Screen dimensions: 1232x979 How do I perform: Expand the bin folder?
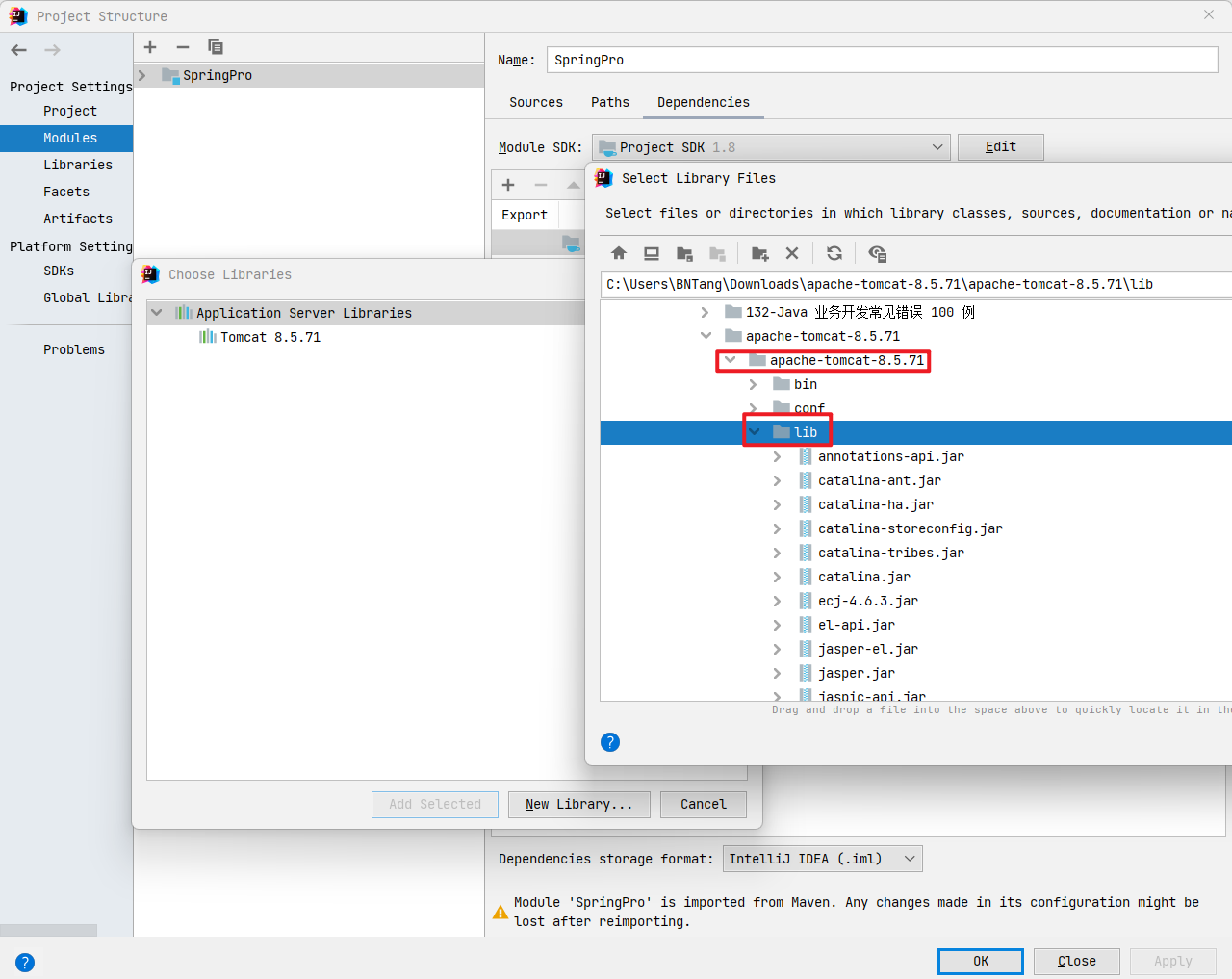[753, 384]
